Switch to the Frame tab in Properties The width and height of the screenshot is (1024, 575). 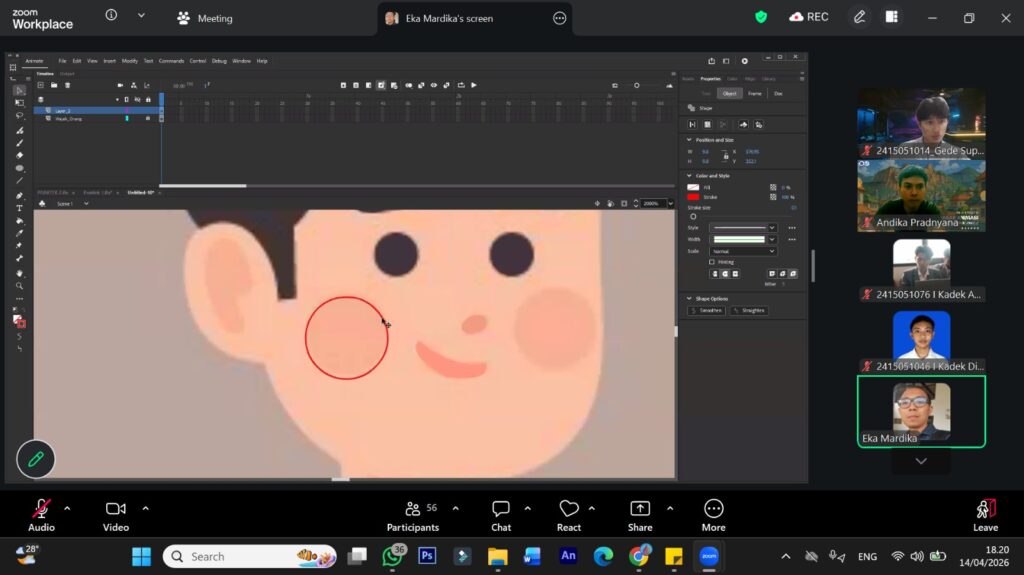pyautogui.click(x=755, y=93)
